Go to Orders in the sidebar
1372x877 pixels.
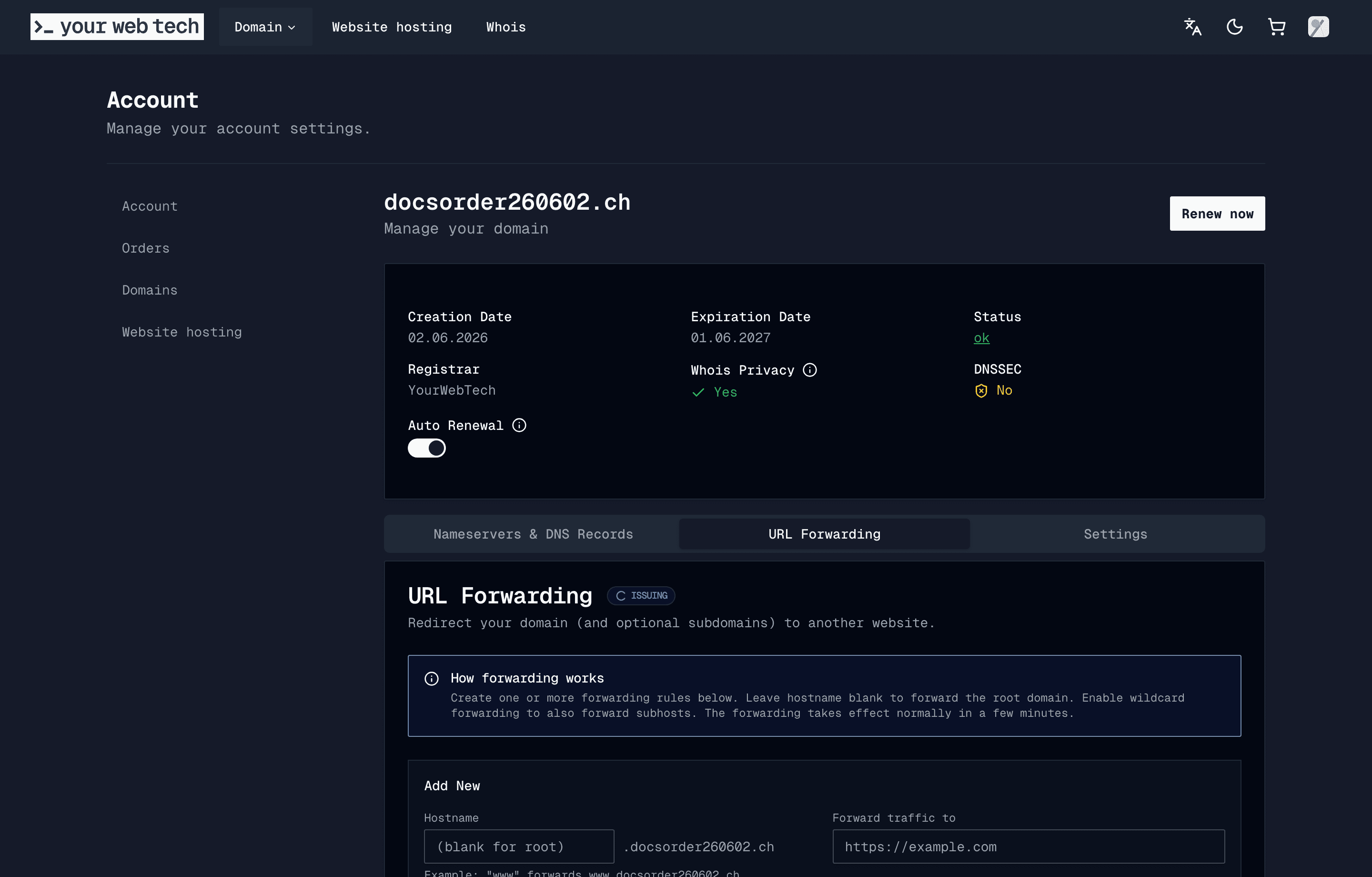coord(146,248)
